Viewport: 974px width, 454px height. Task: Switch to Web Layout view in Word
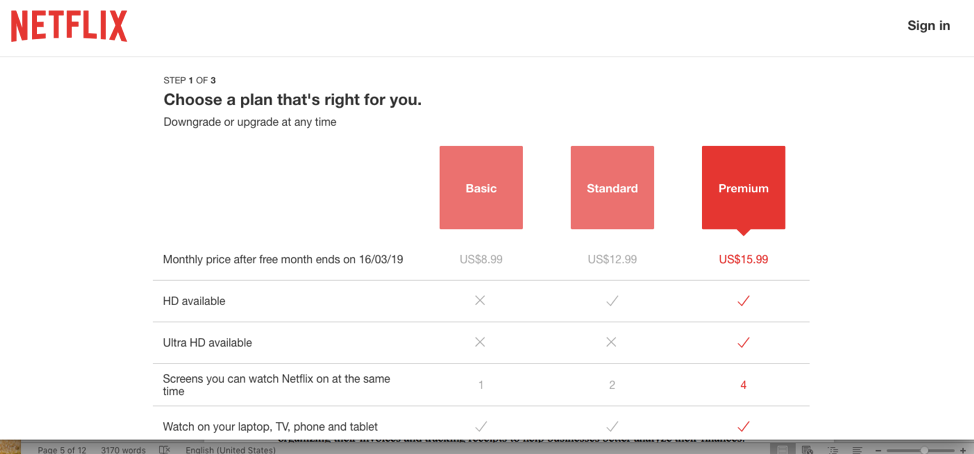808,450
